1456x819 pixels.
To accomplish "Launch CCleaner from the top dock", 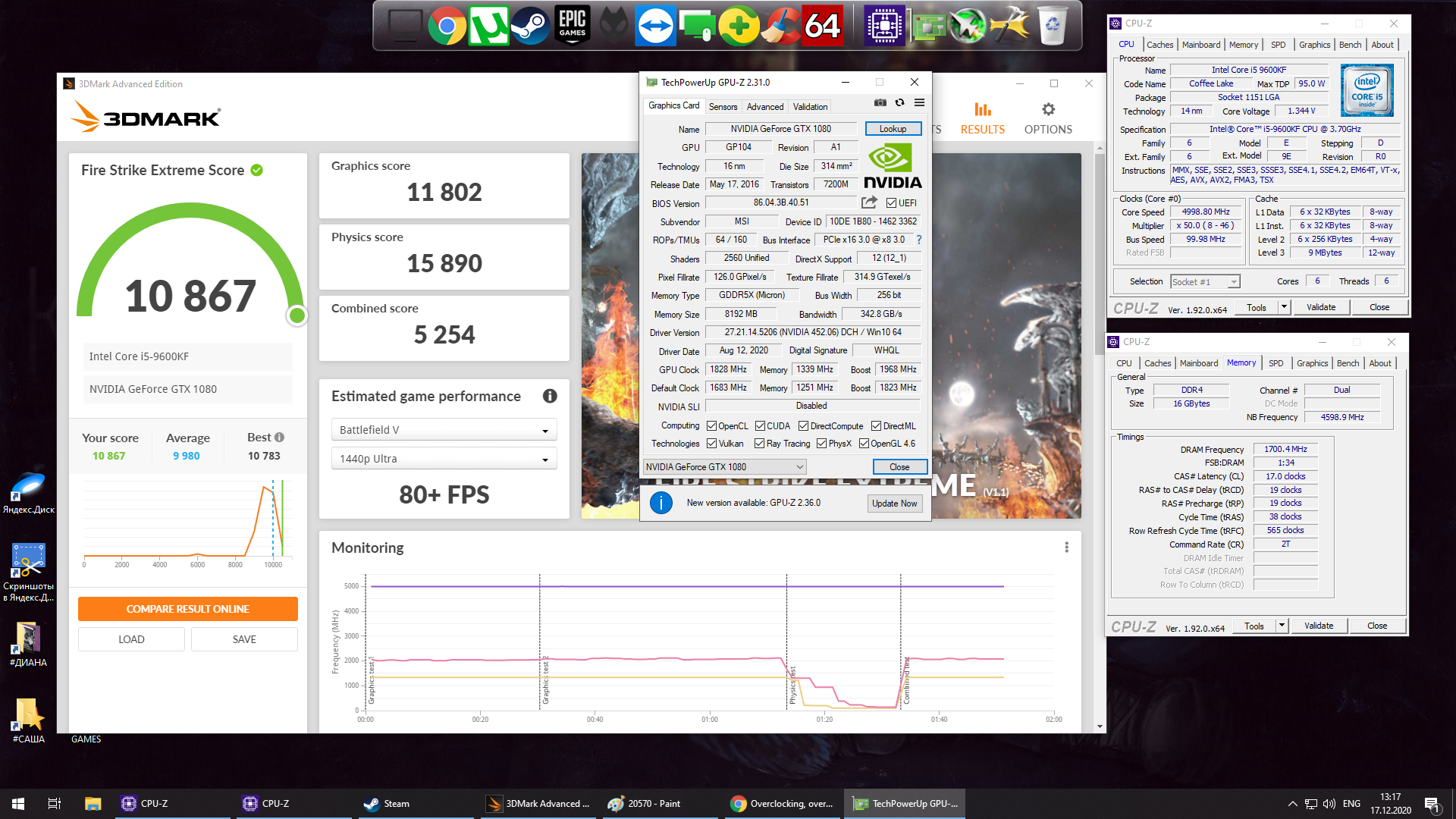I will coord(780,27).
